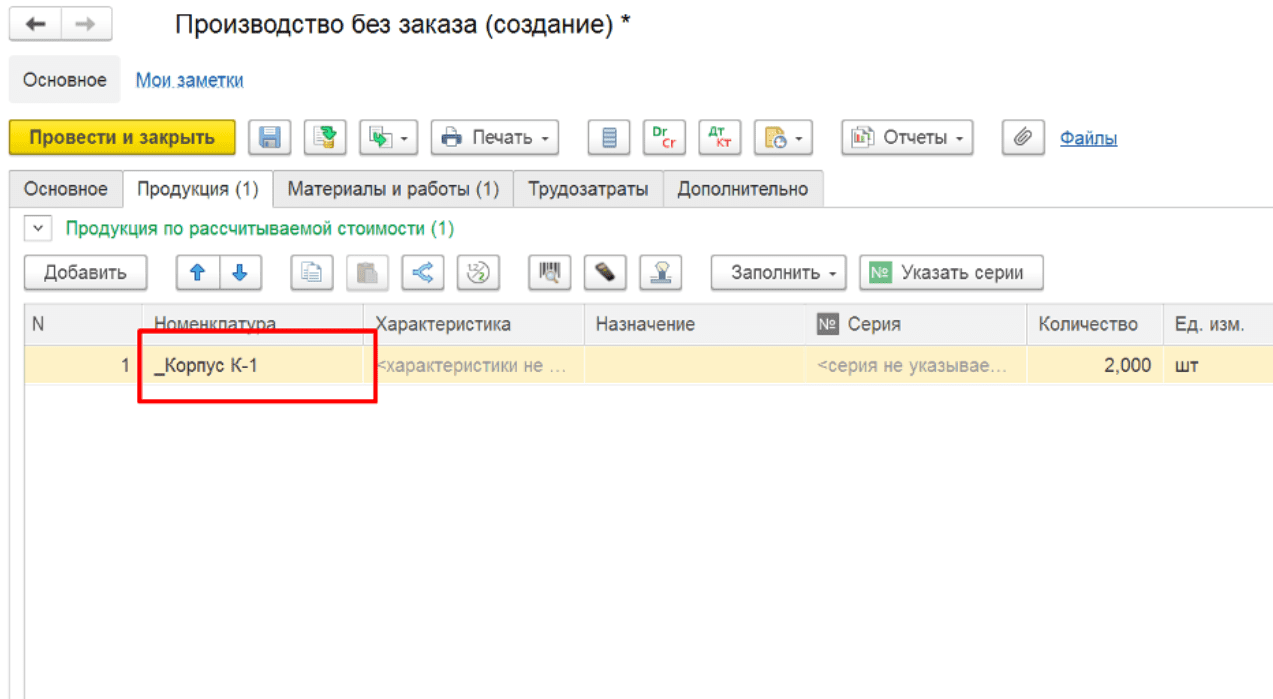Open the Заполнить dropdown menu
Image resolution: width=1273 pixels, height=699 pixels.
click(x=778, y=272)
